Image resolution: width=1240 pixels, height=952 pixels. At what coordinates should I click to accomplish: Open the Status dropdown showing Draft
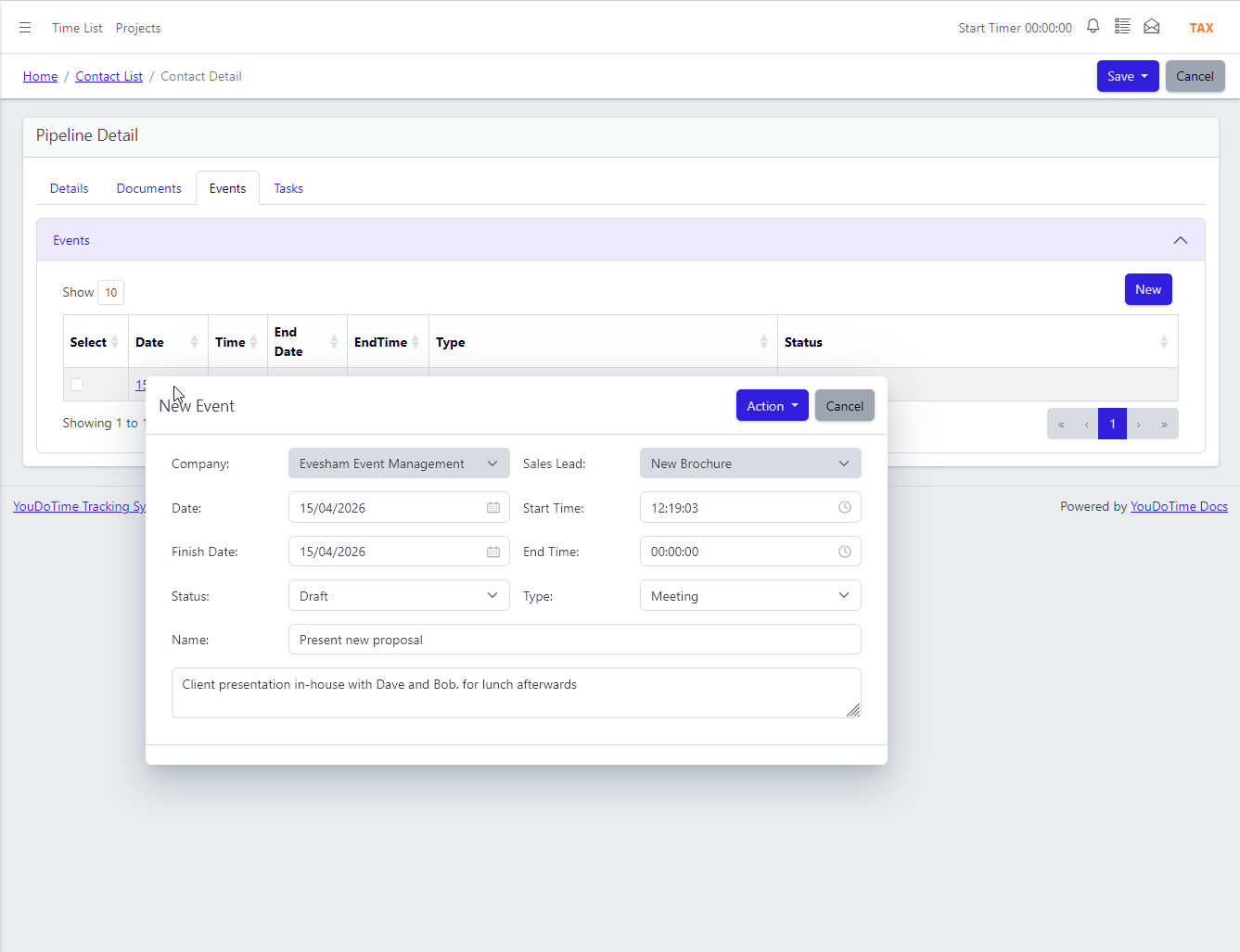click(399, 596)
